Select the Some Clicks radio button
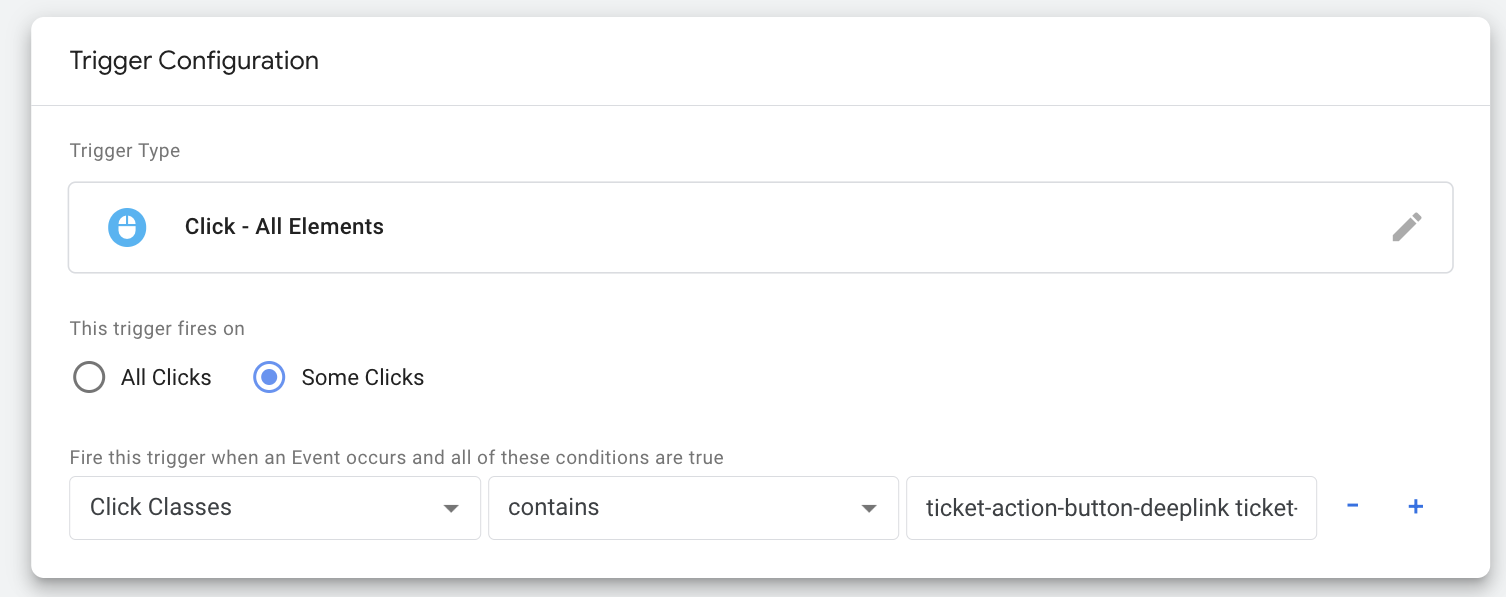Screen dimensions: 1506x597 (x=269, y=377)
